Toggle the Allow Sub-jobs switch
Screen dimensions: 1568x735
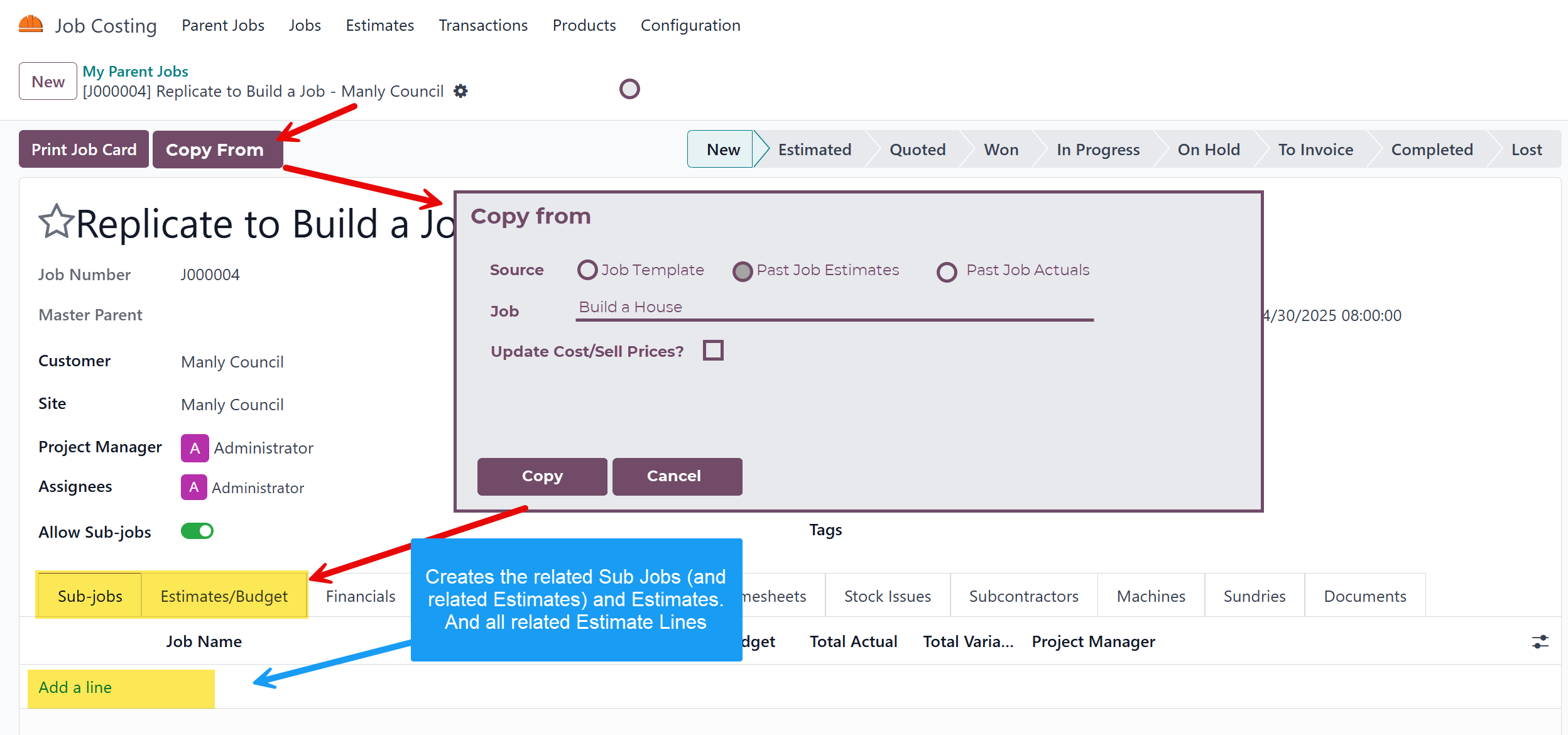(x=197, y=531)
